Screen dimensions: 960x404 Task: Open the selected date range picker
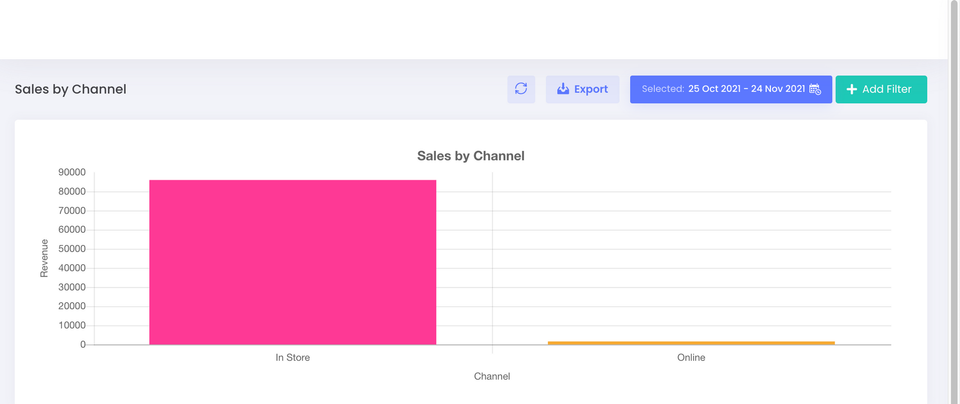point(731,89)
